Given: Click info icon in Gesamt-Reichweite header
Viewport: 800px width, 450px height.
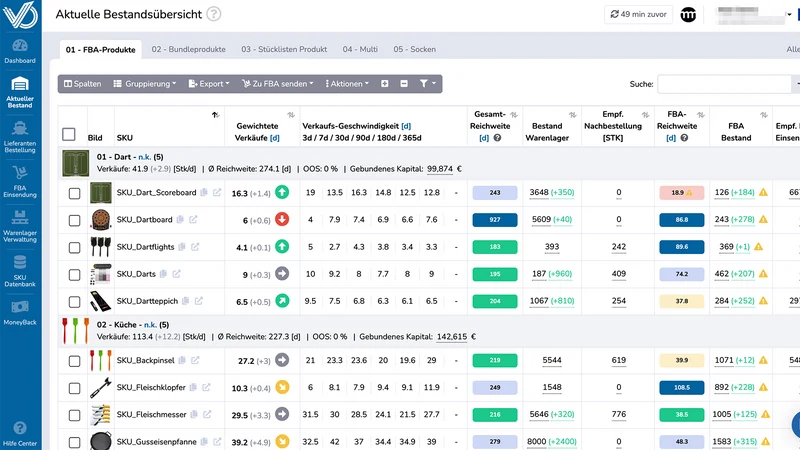Looking at the screenshot, I should pos(497,138).
